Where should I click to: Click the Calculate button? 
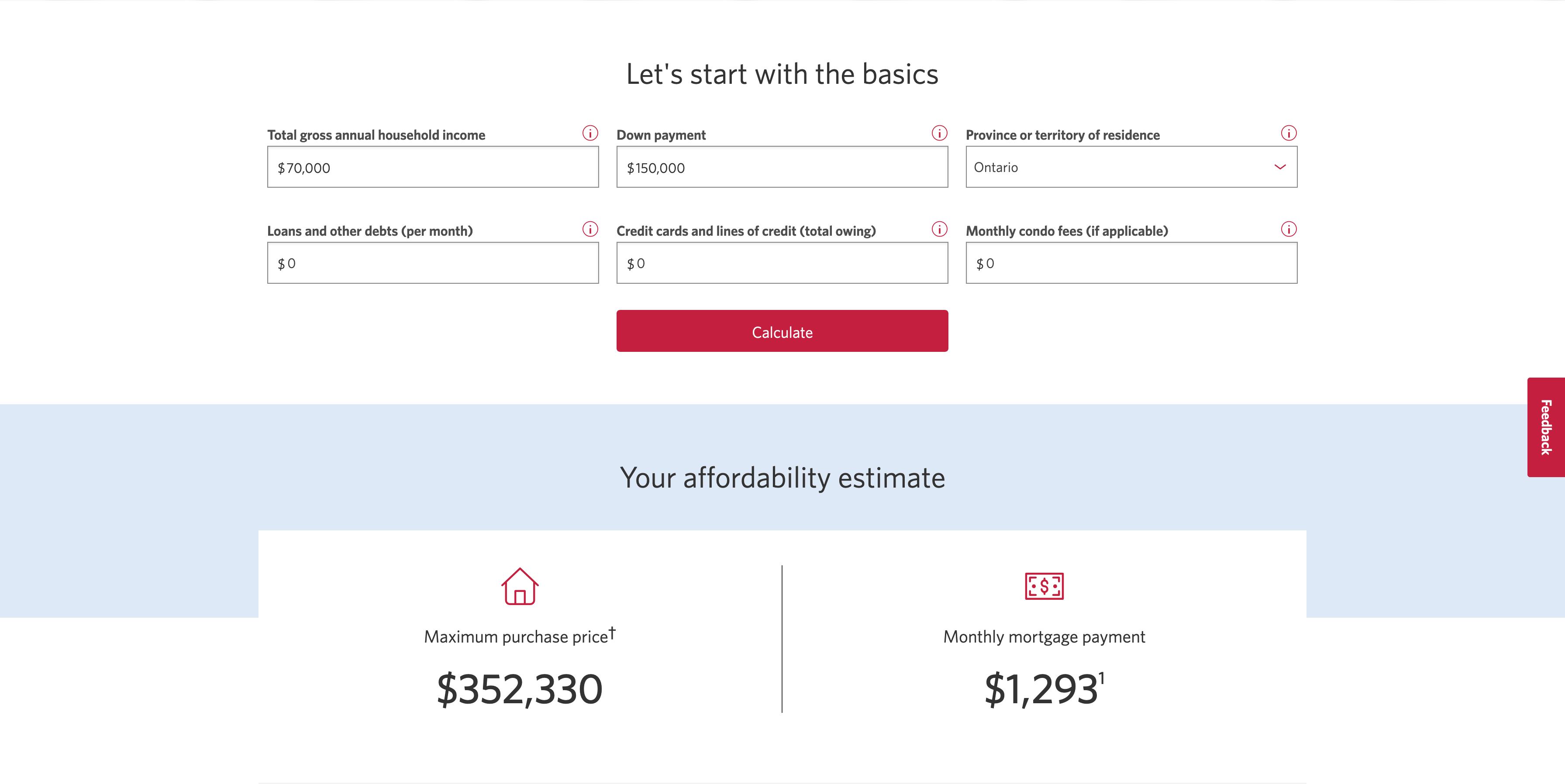pyautogui.click(x=782, y=331)
